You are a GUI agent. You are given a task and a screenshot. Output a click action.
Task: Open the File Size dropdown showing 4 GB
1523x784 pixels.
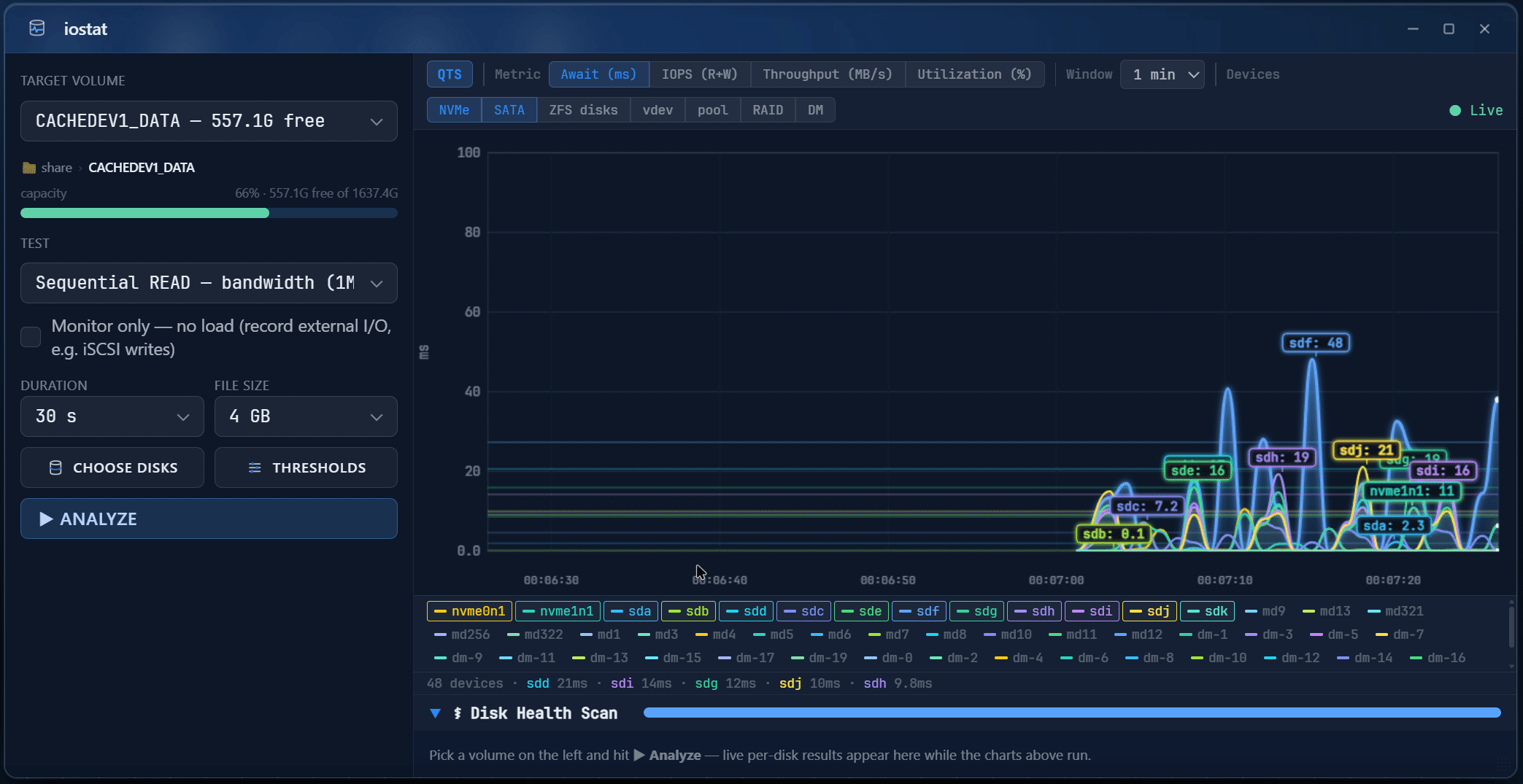(306, 416)
